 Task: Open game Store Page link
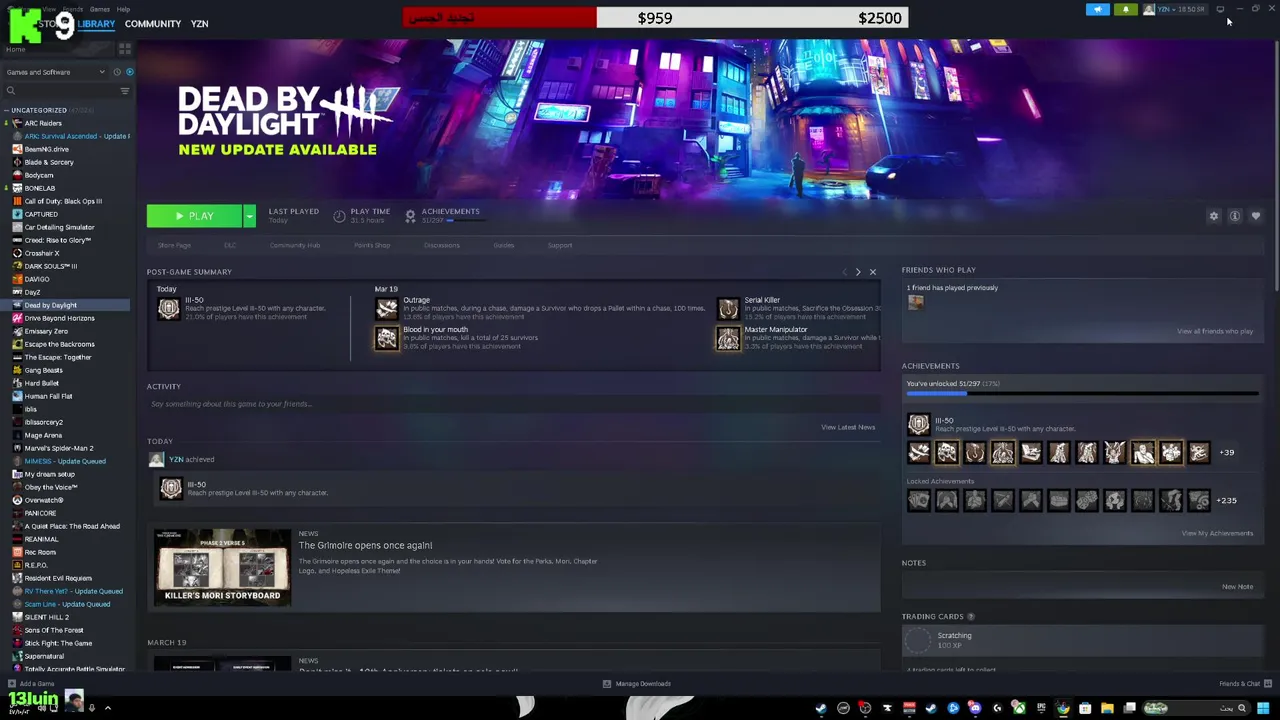point(174,245)
